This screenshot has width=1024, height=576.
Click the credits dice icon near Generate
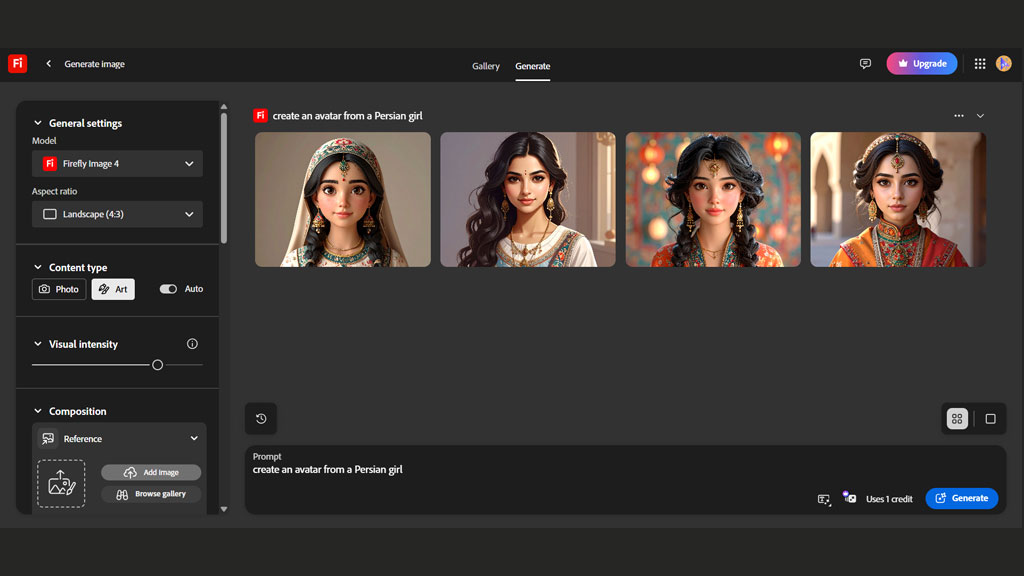coord(850,497)
